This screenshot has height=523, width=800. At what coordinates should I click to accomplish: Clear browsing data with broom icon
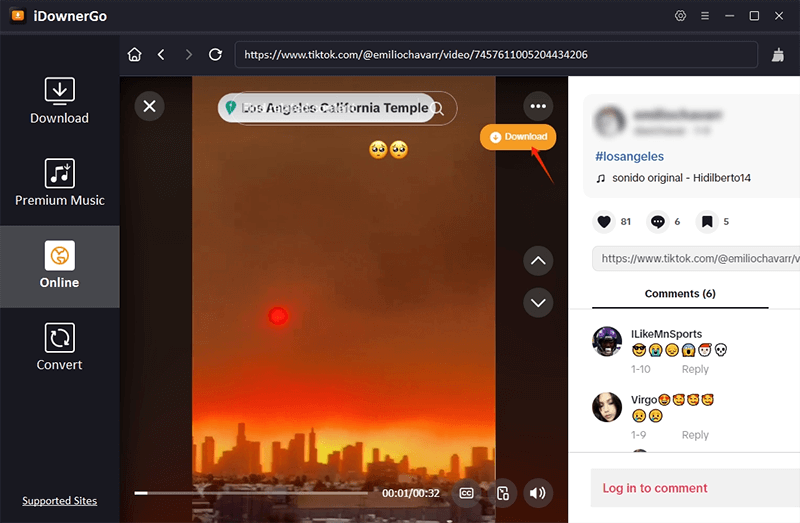pyautogui.click(x=778, y=55)
